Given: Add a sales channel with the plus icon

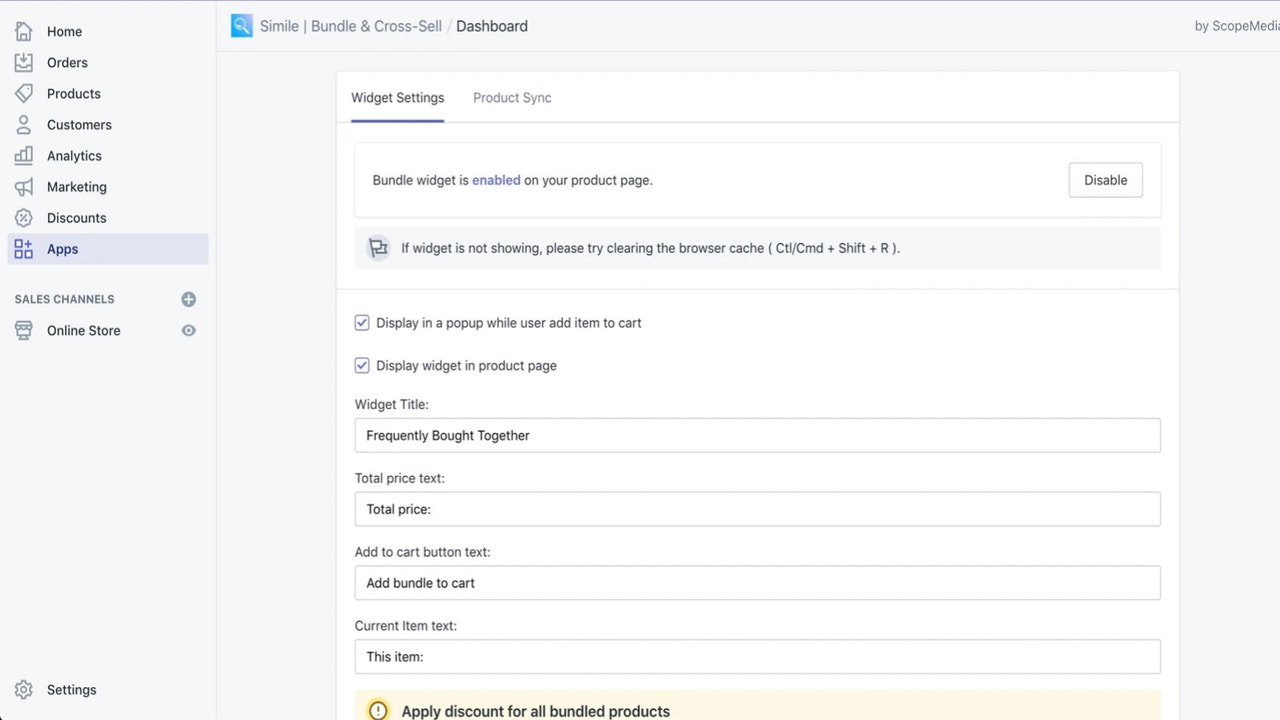Looking at the screenshot, I should click(x=189, y=299).
